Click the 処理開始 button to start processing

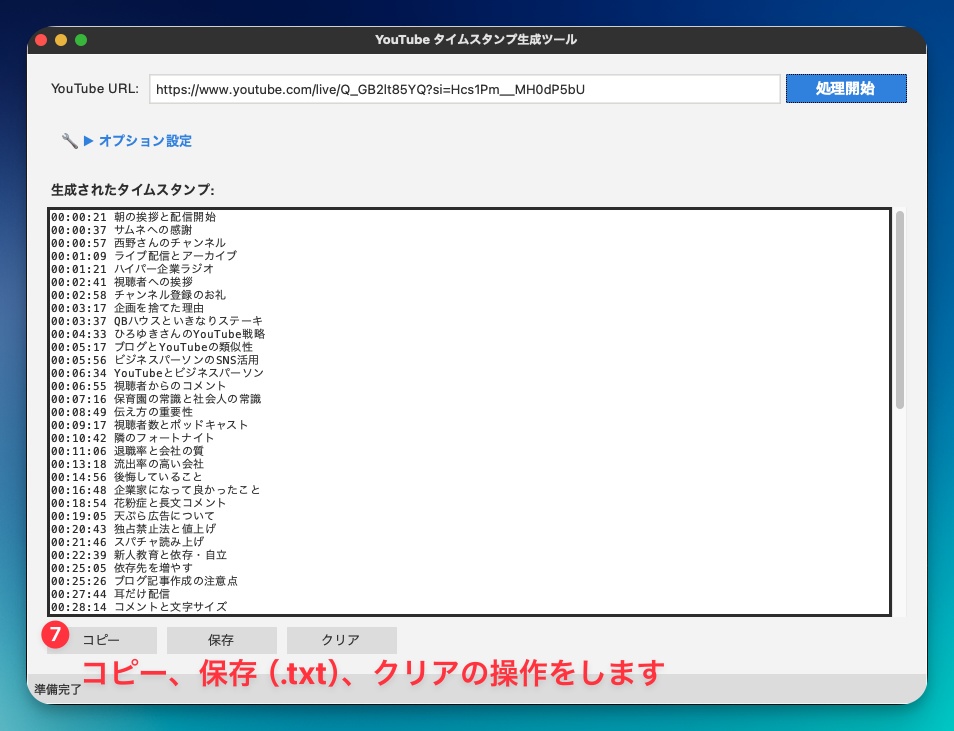(x=846, y=88)
